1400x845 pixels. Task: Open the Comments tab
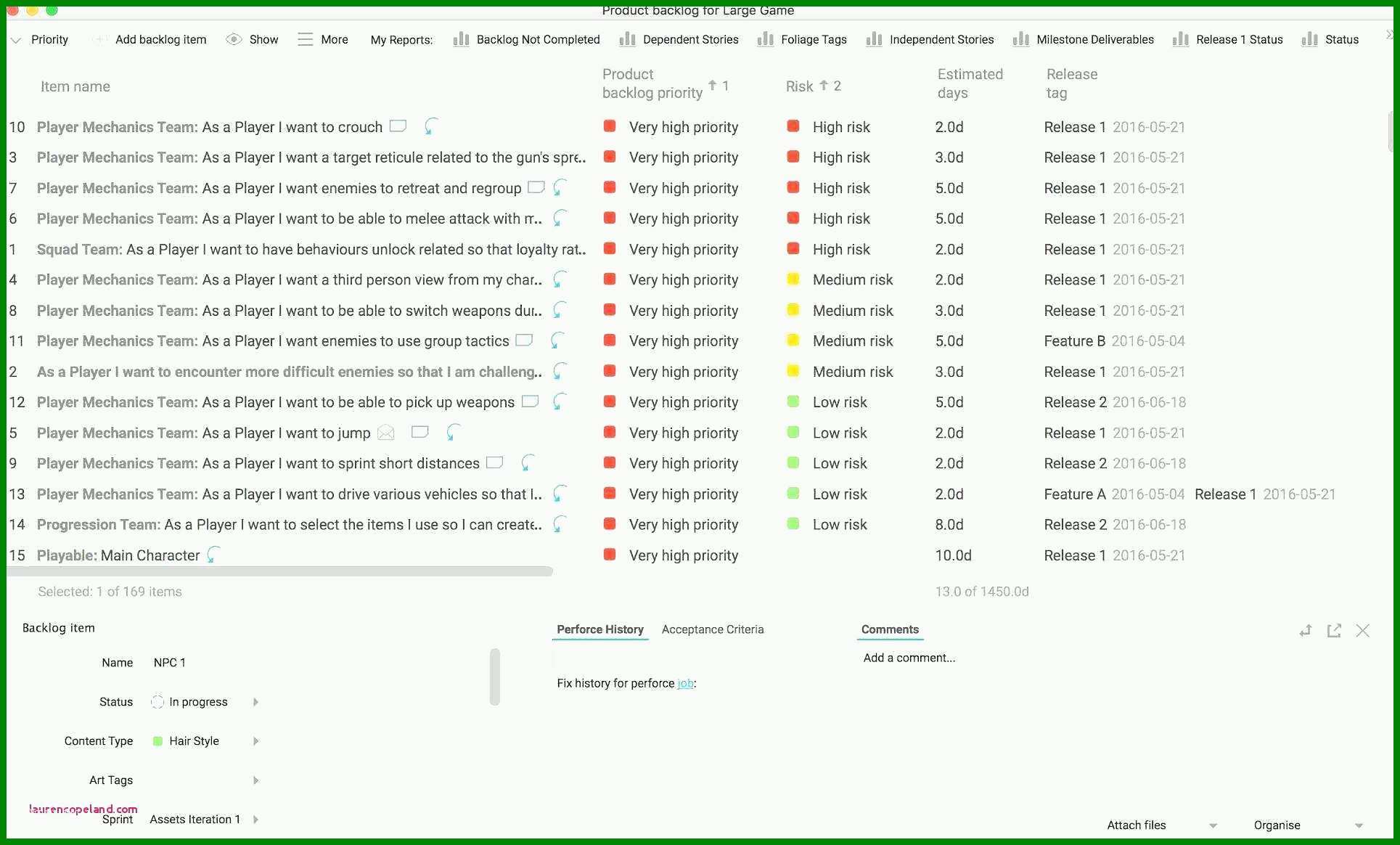pyautogui.click(x=890, y=629)
